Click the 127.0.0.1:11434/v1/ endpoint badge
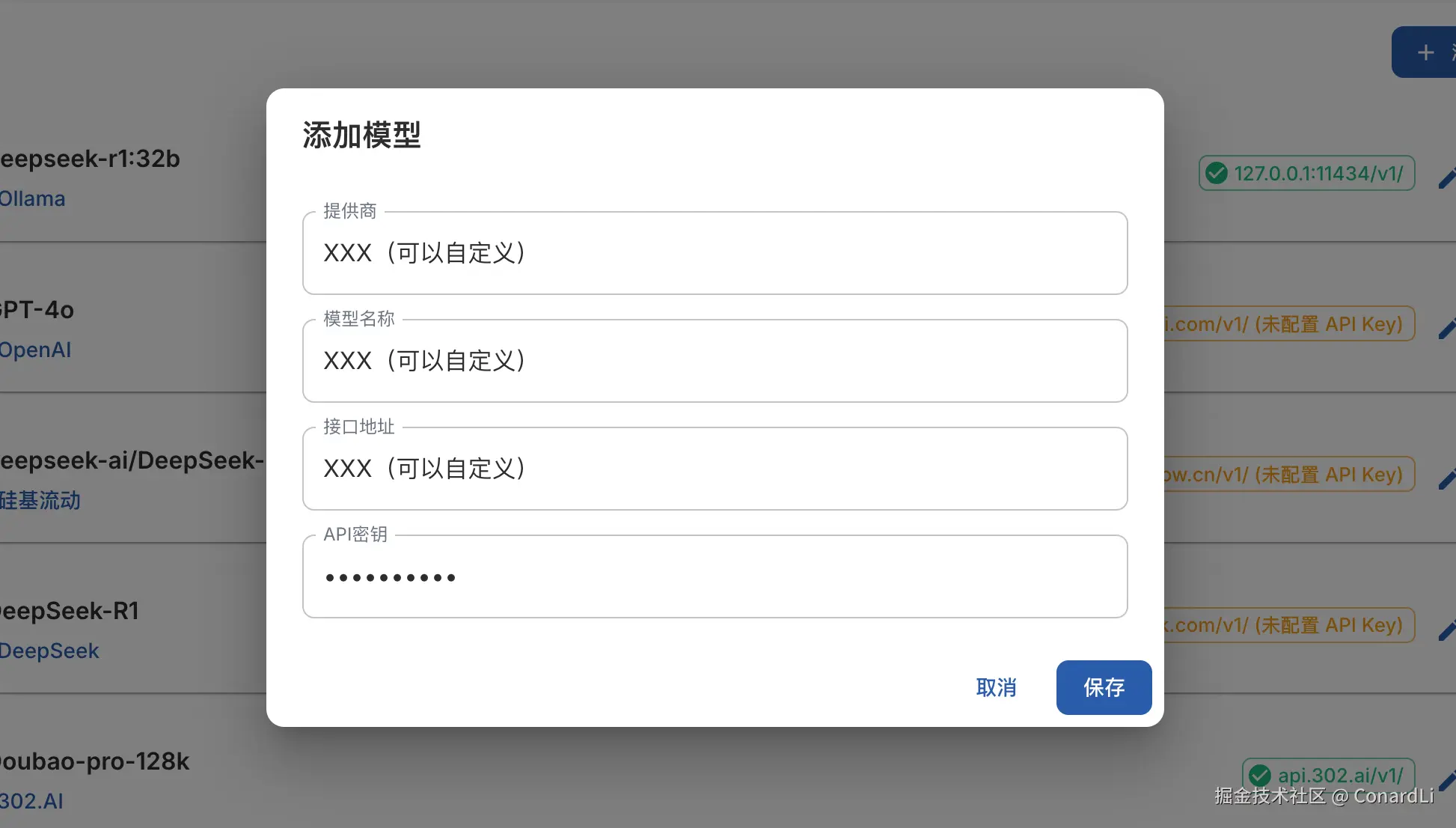Image resolution: width=1456 pixels, height=828 pixels. (x=1317, y=173)
